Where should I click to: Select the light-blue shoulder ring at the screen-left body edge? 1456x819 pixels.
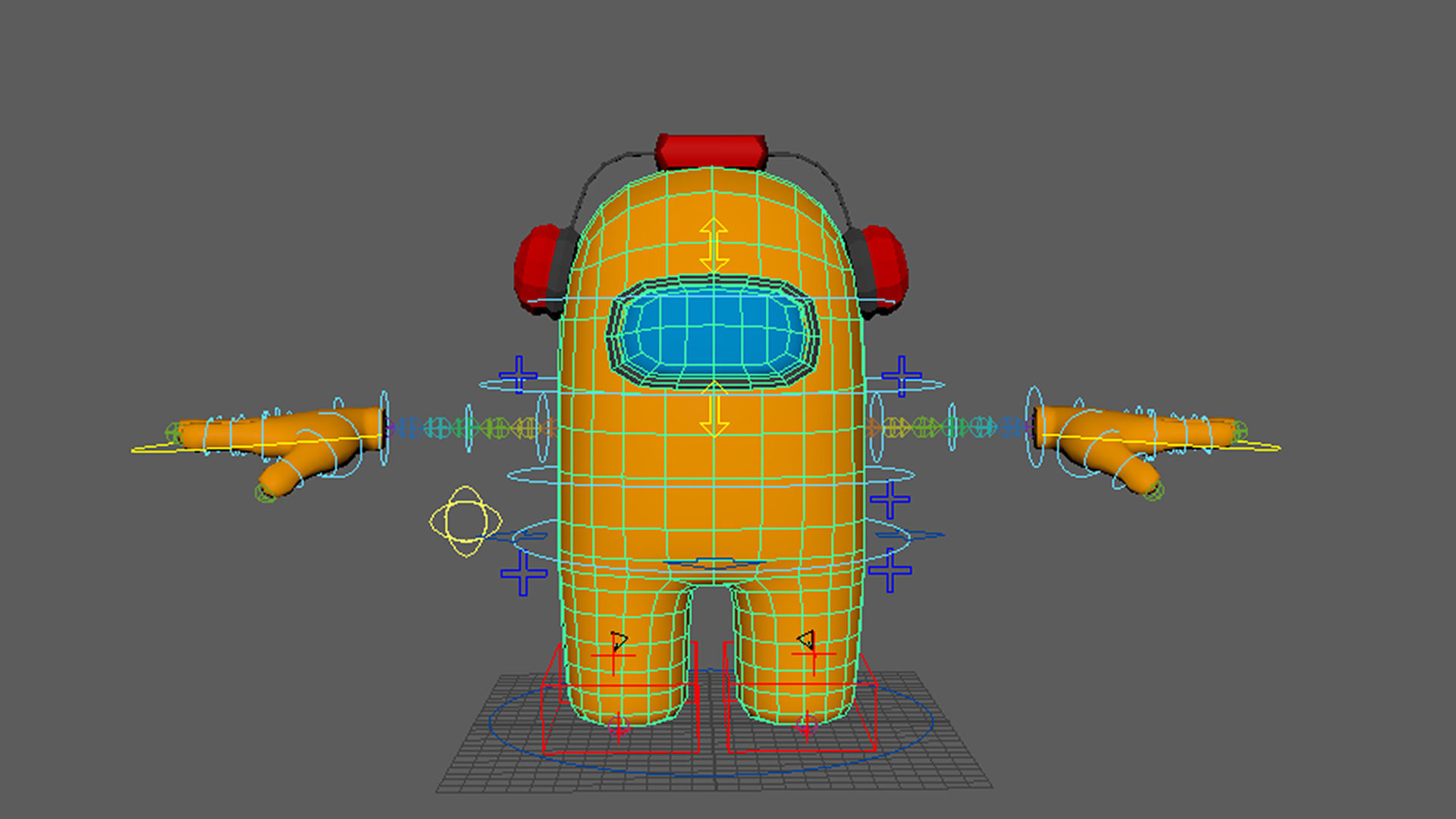click(x=542, y=428)
